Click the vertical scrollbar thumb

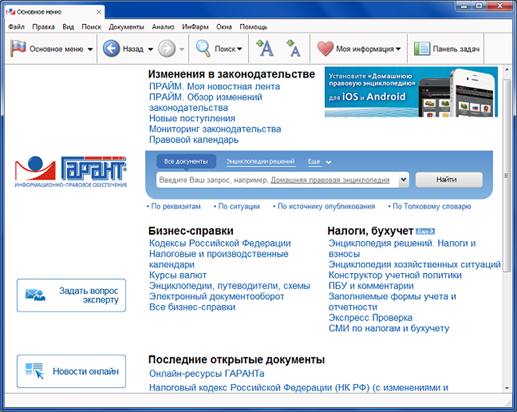pyautogui.click(x=507, y=176)
